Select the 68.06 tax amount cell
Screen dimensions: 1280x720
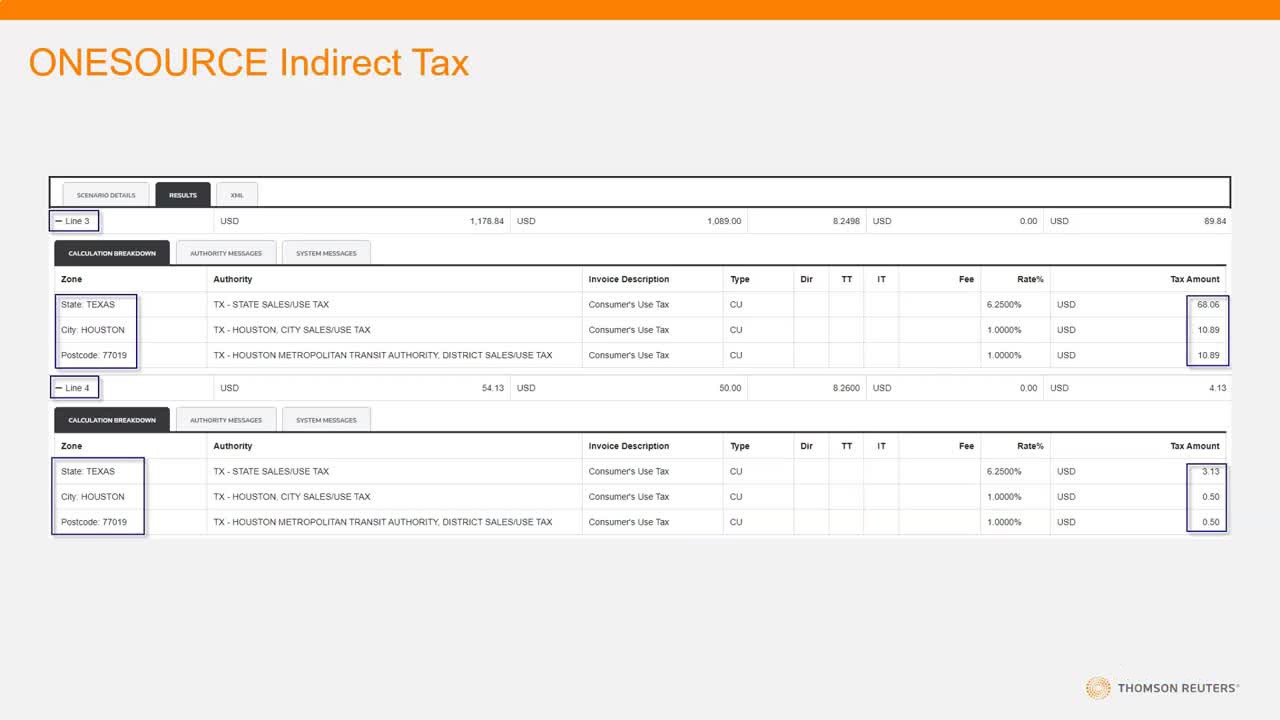(x=1208, y=305)
